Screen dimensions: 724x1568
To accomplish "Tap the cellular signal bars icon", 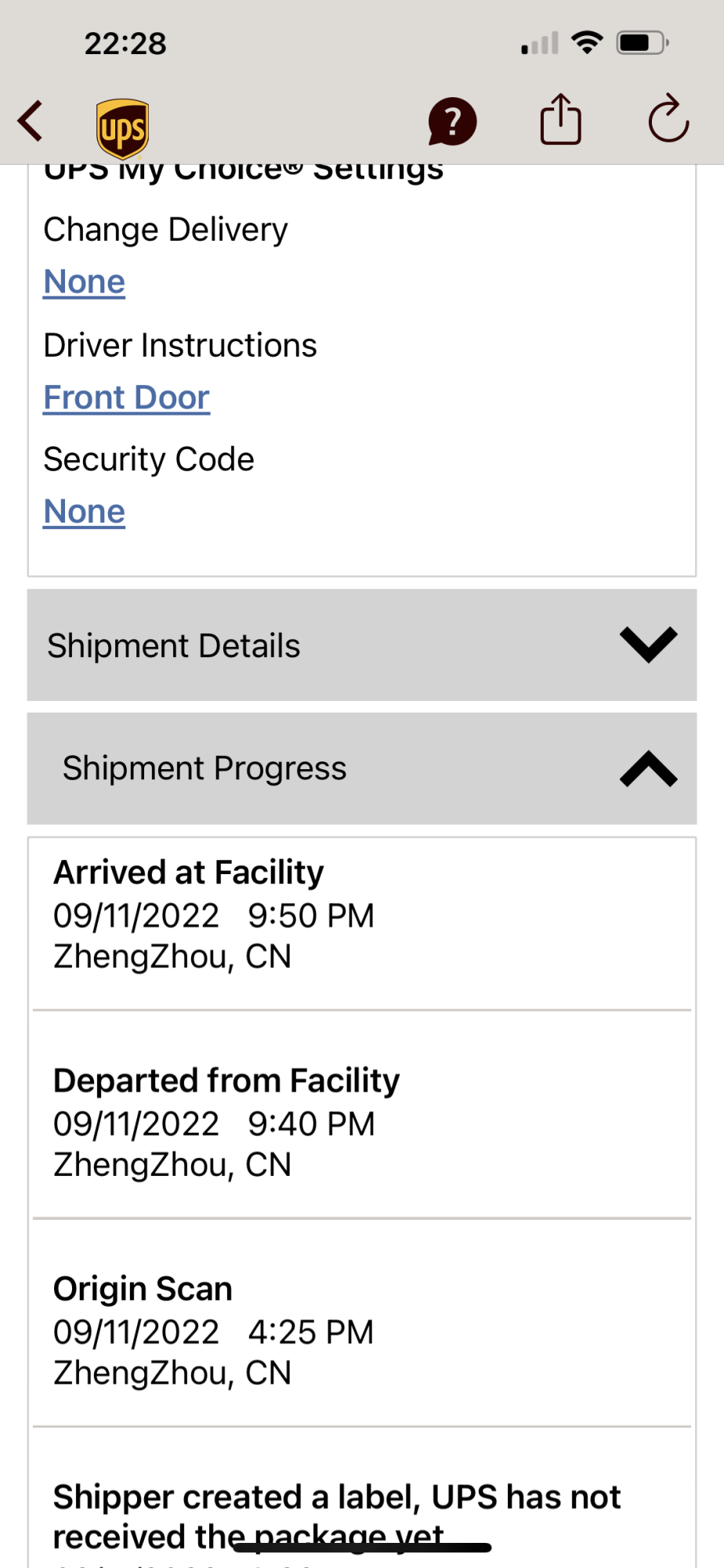I will coord(540,43).
